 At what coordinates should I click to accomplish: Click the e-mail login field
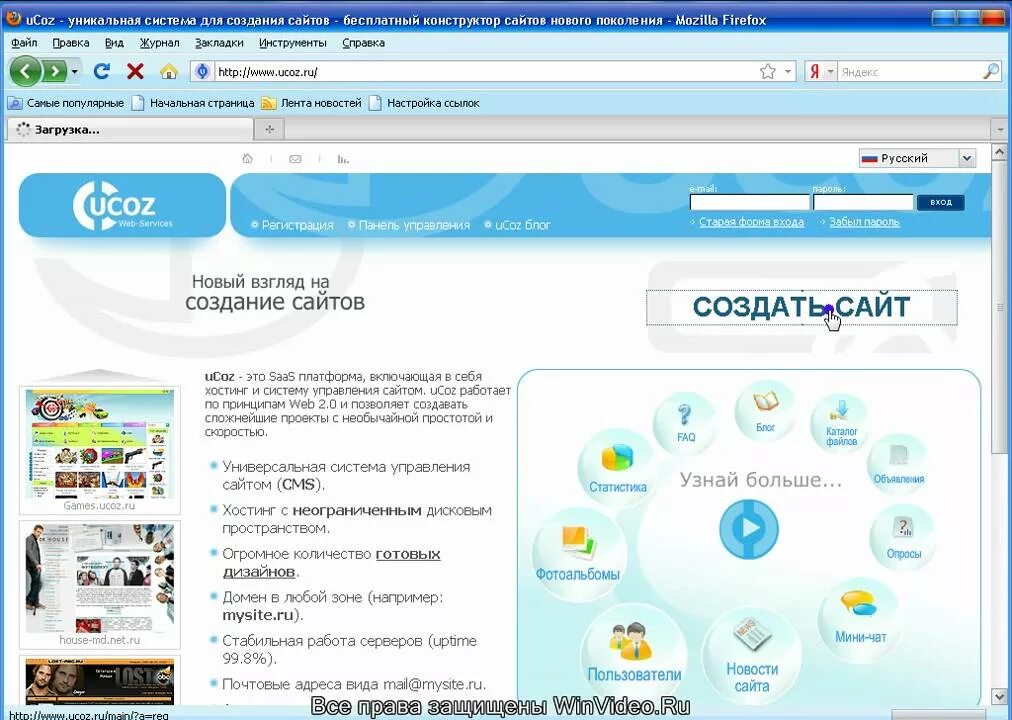click(x=749, y=203)
